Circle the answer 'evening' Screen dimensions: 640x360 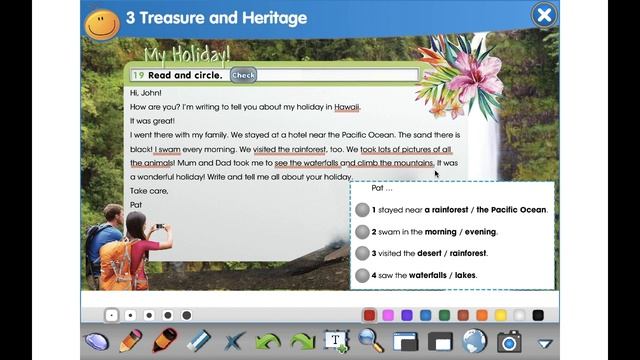(480, 232)
